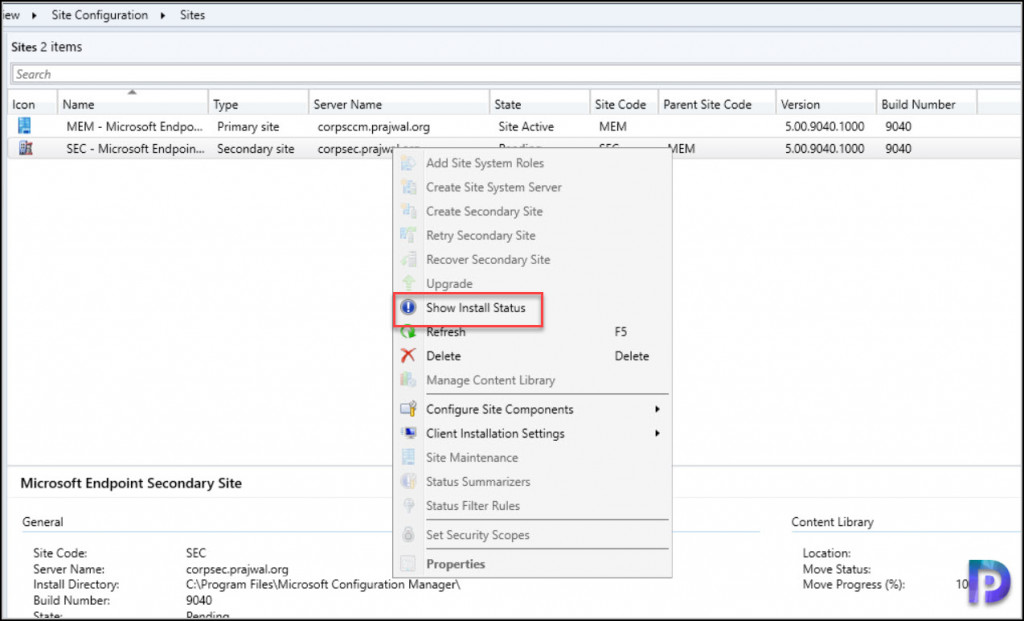Open Sites breadcrumb
Image resolution: width=1024 pixels, height=621 pixels.
click(x=192, y=15)
